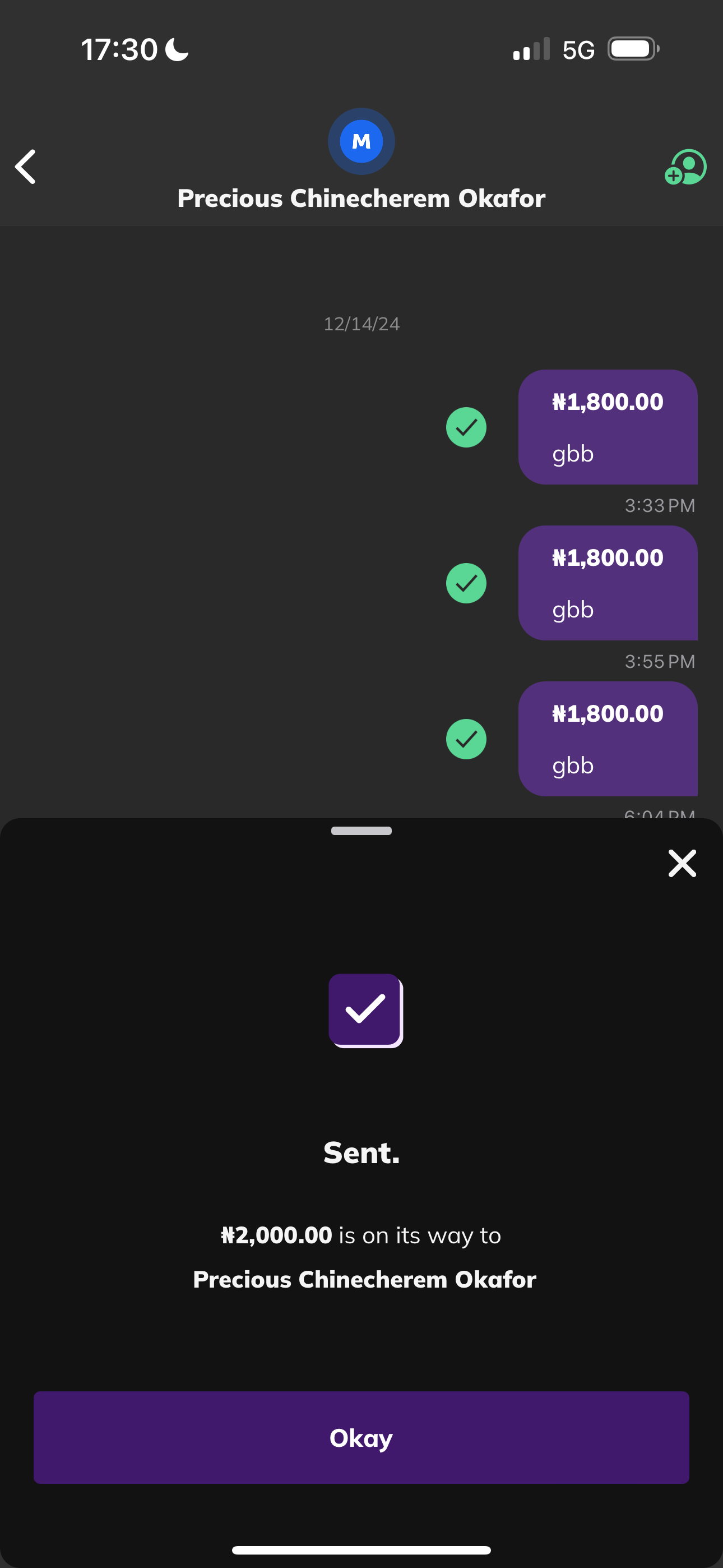Tap the purple checkbox success icon
This screenshot has width=723, height=1568.
[x=365, y=1011]
